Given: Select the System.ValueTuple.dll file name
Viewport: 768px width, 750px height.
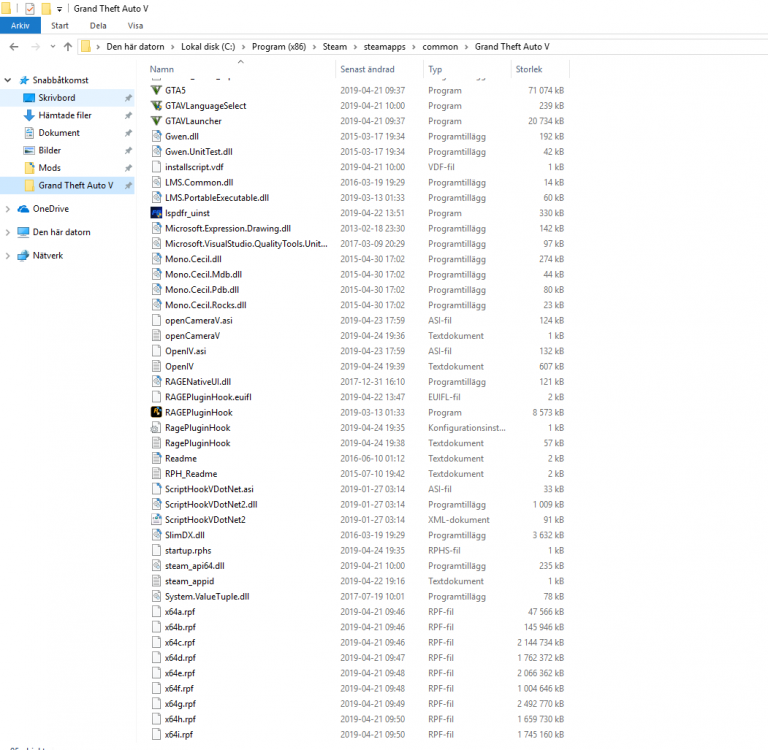Looking at the screenshot, I should tap(207, 596).
